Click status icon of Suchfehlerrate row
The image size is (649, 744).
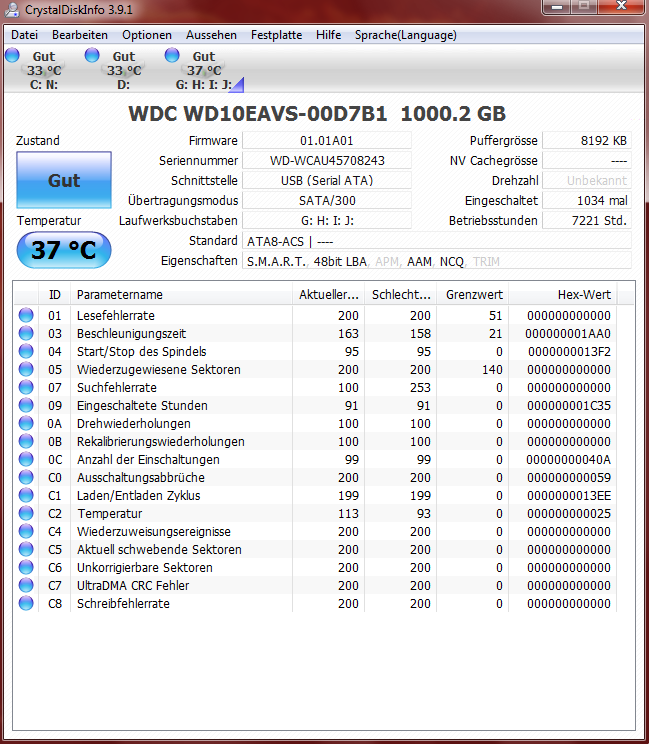click(x=26, y=388)
